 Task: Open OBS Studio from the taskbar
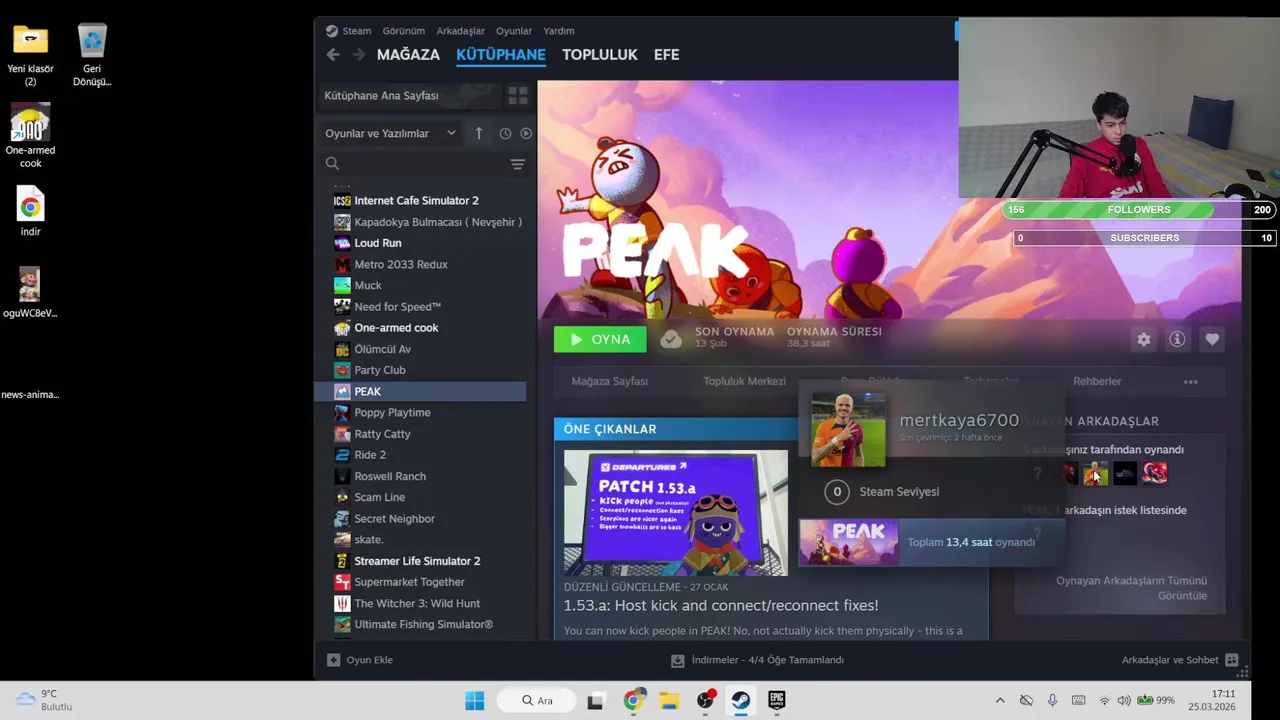[706, 700]
